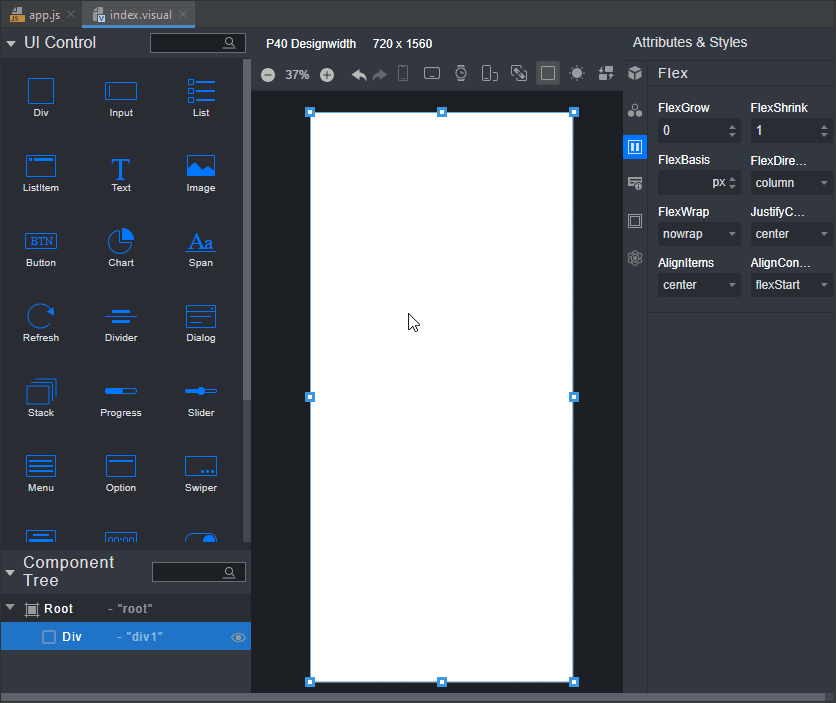
Task: Undo the last canvas action
Action: pyautogui.click(x=359, y=75)
